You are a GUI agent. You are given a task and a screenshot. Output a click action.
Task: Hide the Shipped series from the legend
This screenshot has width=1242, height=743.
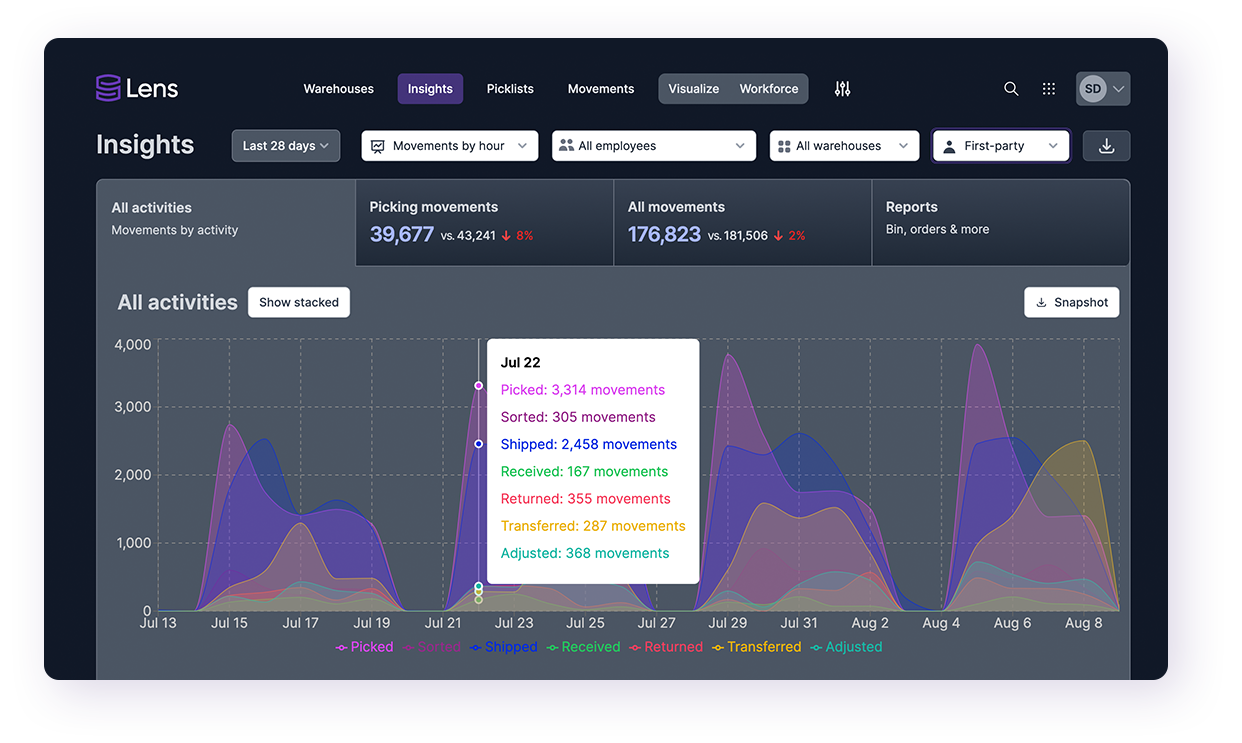point(510,647)
